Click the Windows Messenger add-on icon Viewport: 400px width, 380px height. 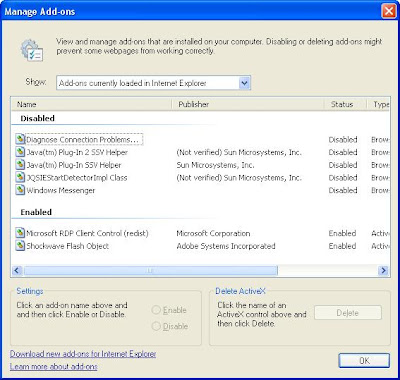[20, 190]
